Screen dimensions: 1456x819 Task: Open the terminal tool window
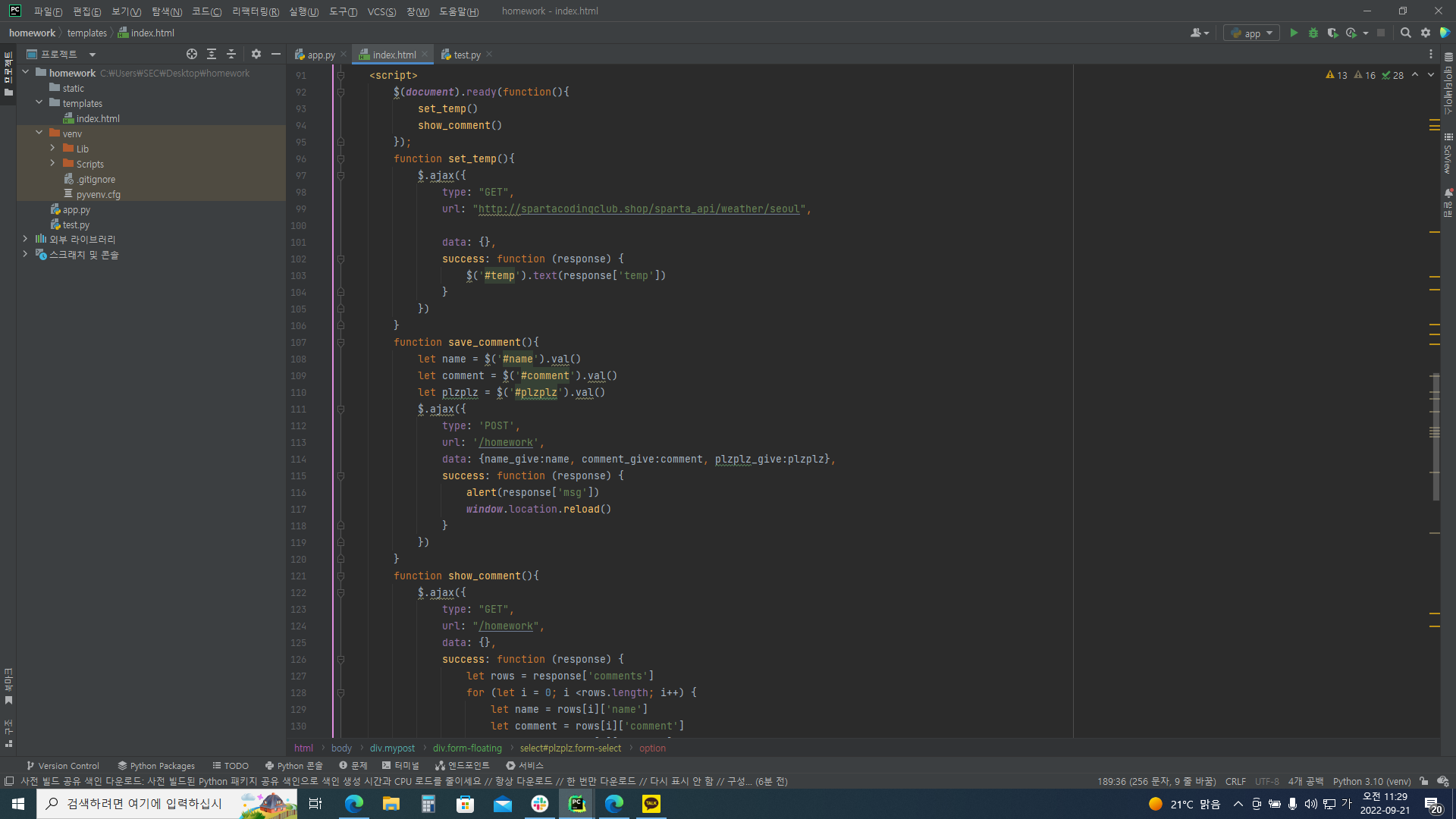tap(400, 765)
